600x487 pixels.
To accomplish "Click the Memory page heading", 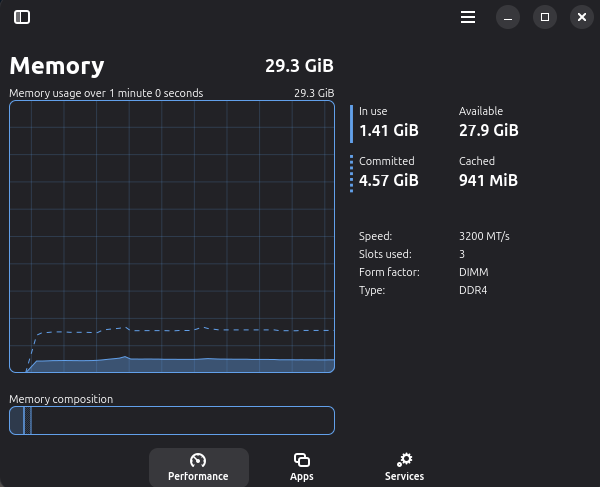I will [57, 66].
